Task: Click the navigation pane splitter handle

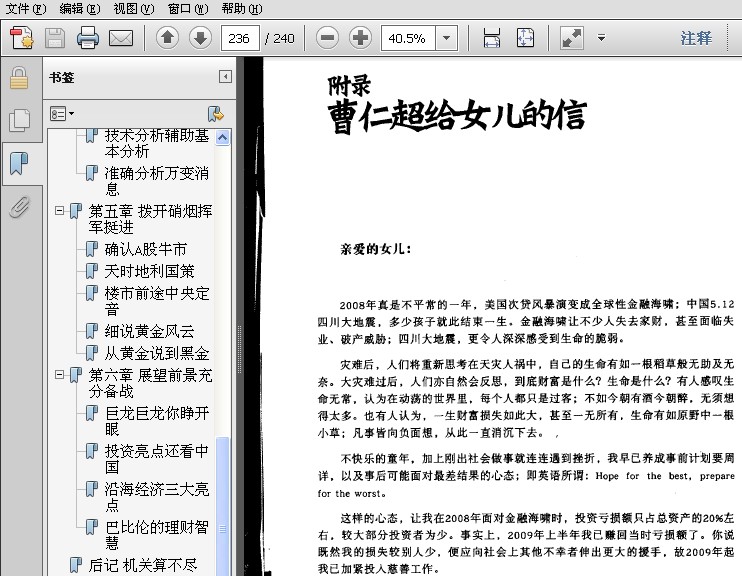Action: point(239,349)
